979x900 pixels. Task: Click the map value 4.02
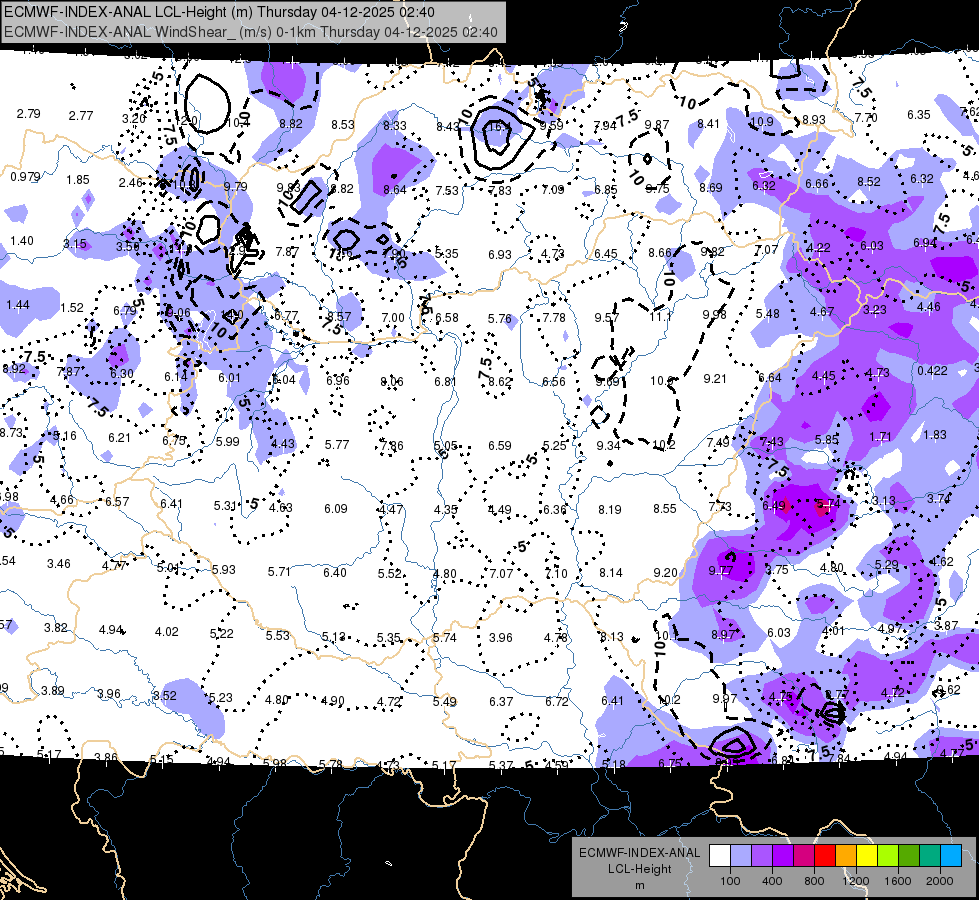(x=167, y=632)
